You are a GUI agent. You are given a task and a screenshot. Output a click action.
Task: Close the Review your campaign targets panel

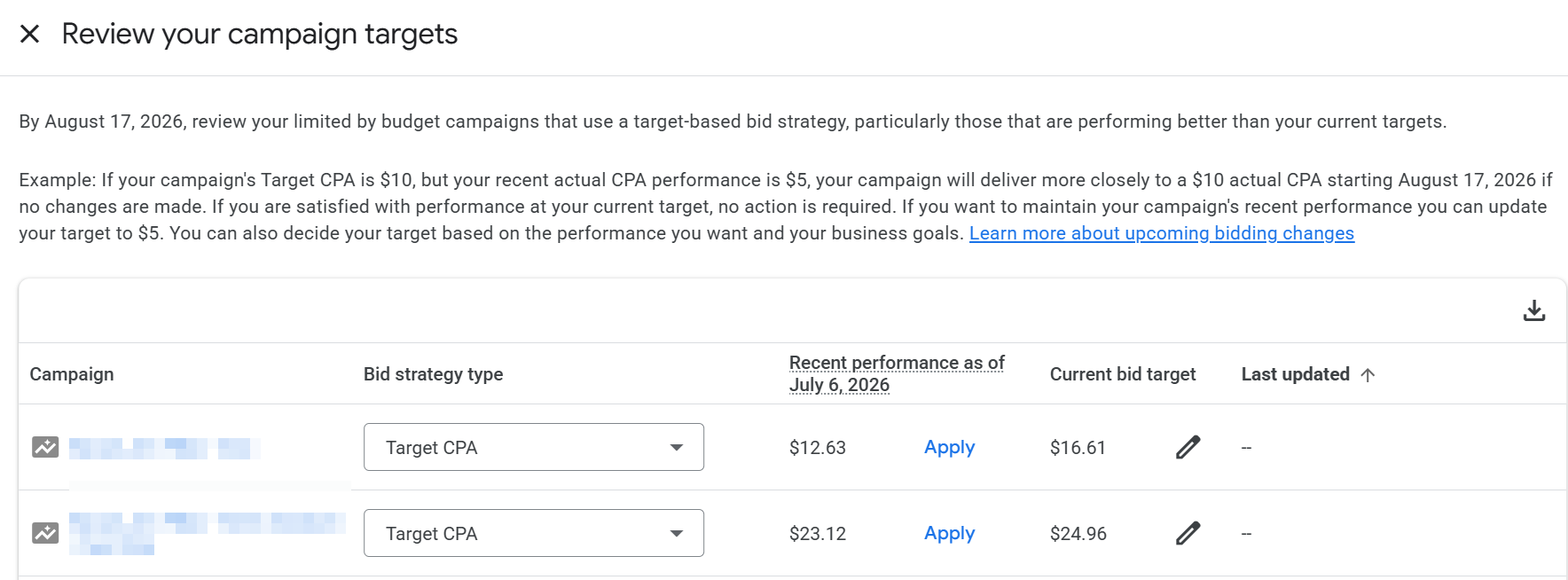29,35
